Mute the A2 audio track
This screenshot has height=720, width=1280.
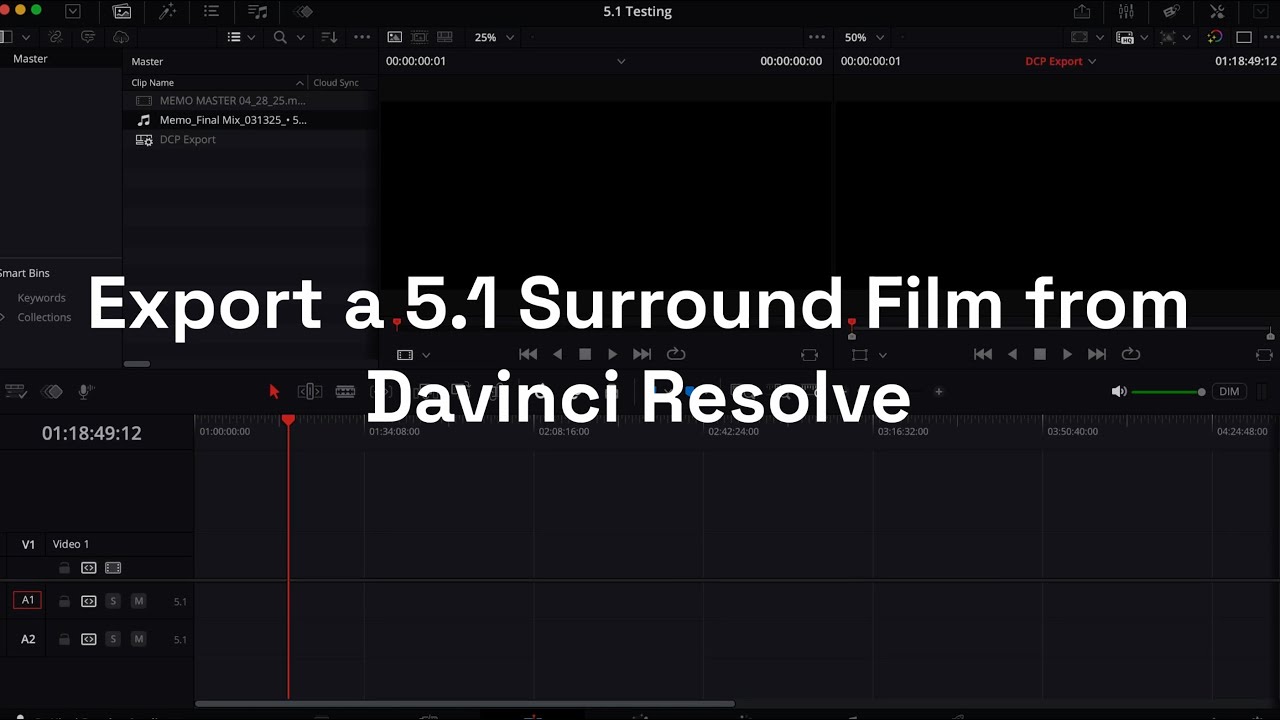tap(138, 639)
